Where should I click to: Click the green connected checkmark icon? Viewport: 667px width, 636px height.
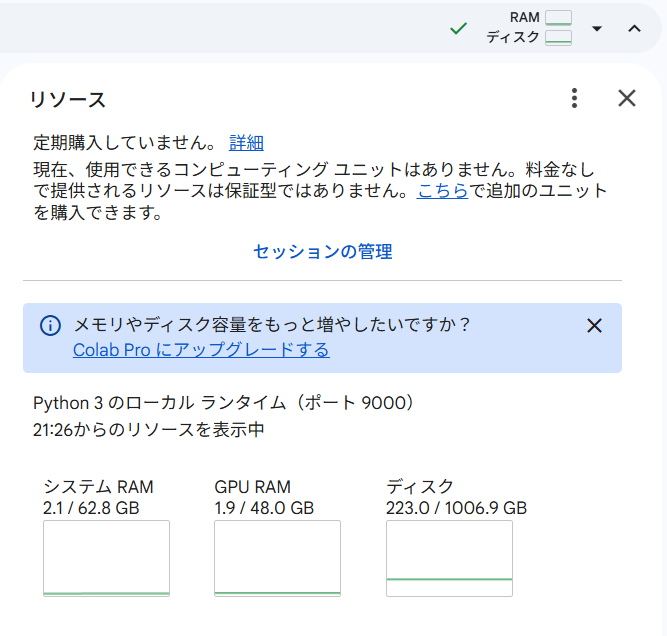[x=459, y=29]
